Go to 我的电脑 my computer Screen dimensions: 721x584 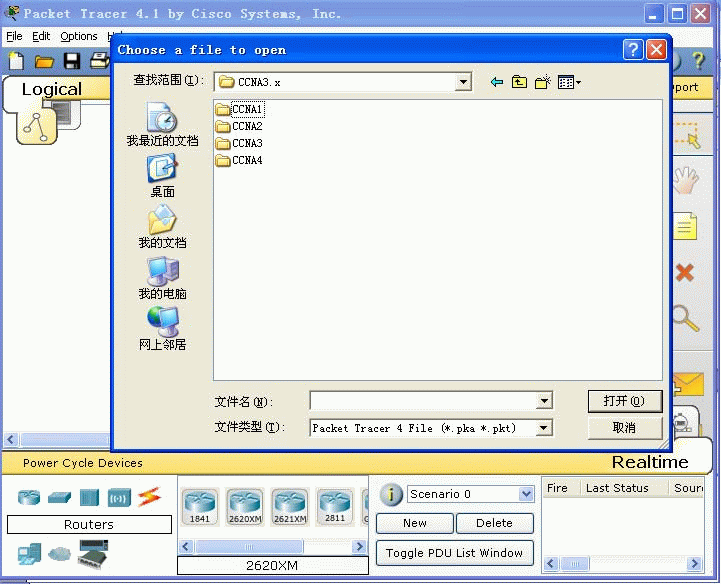point(162,278)
